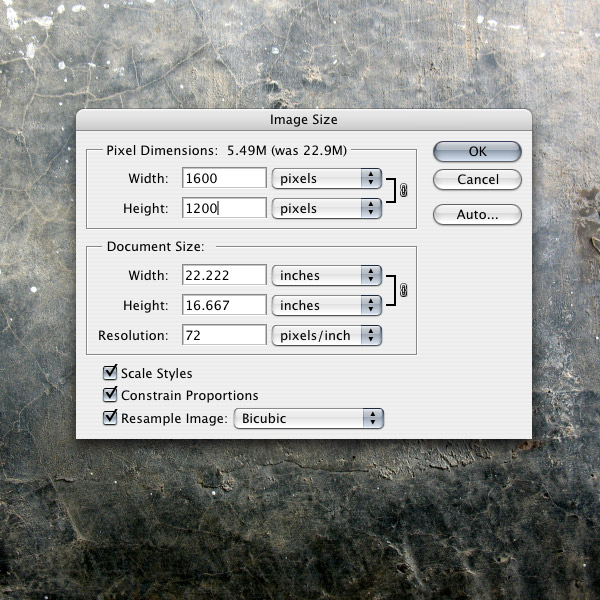Open the pixels/inch resolution units dropdown

click(x=327, y=336)
